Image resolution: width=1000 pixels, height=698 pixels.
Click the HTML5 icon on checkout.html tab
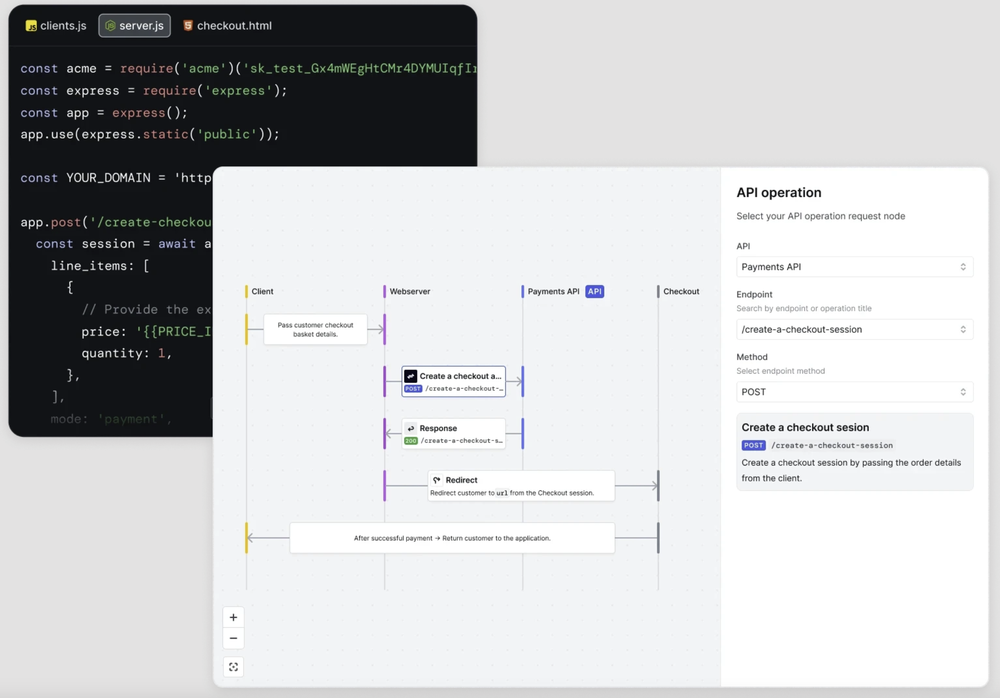point(188,26)
